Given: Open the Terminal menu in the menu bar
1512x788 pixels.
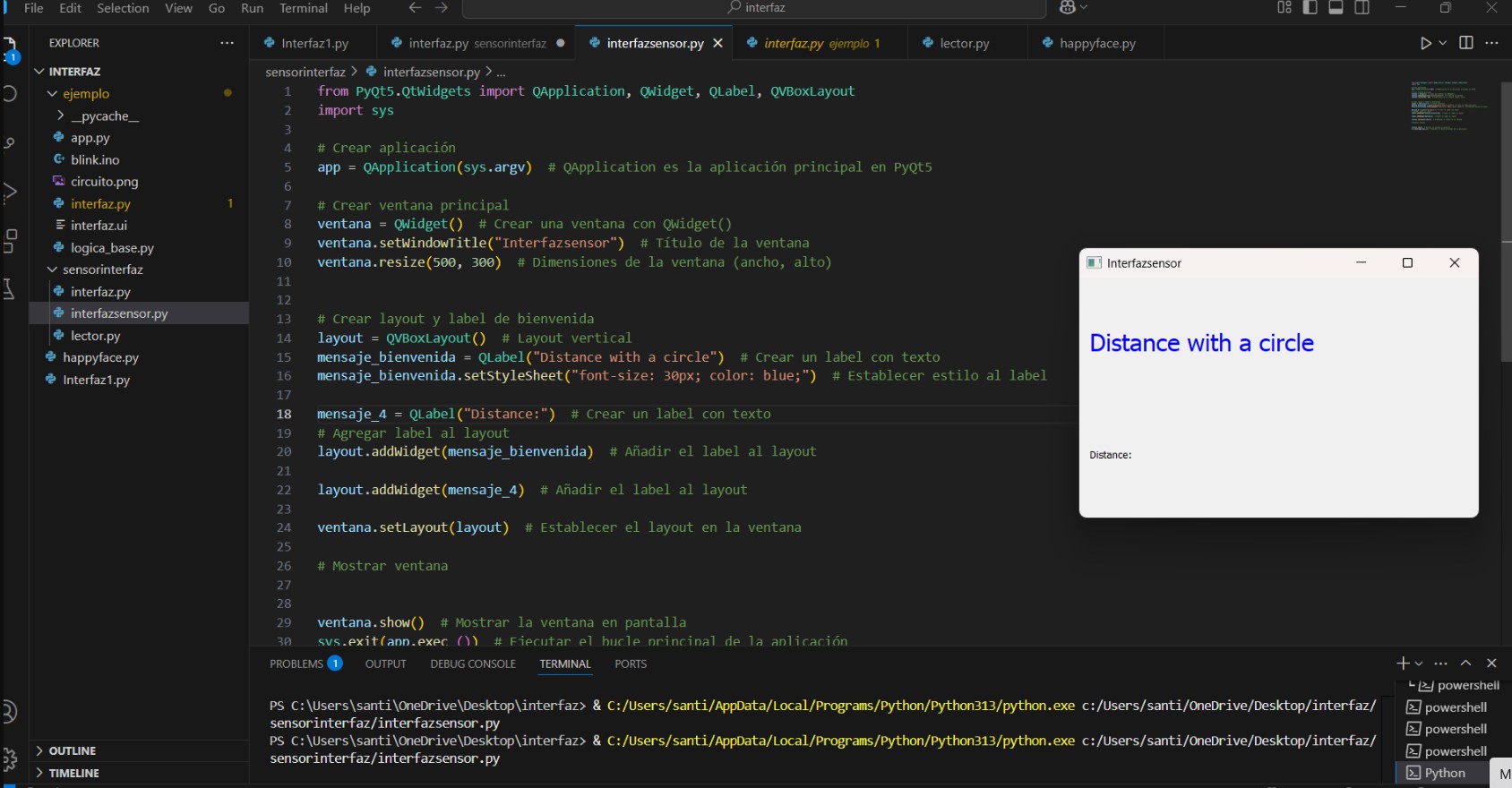Looking at the screenshot, I should point(304,8).
